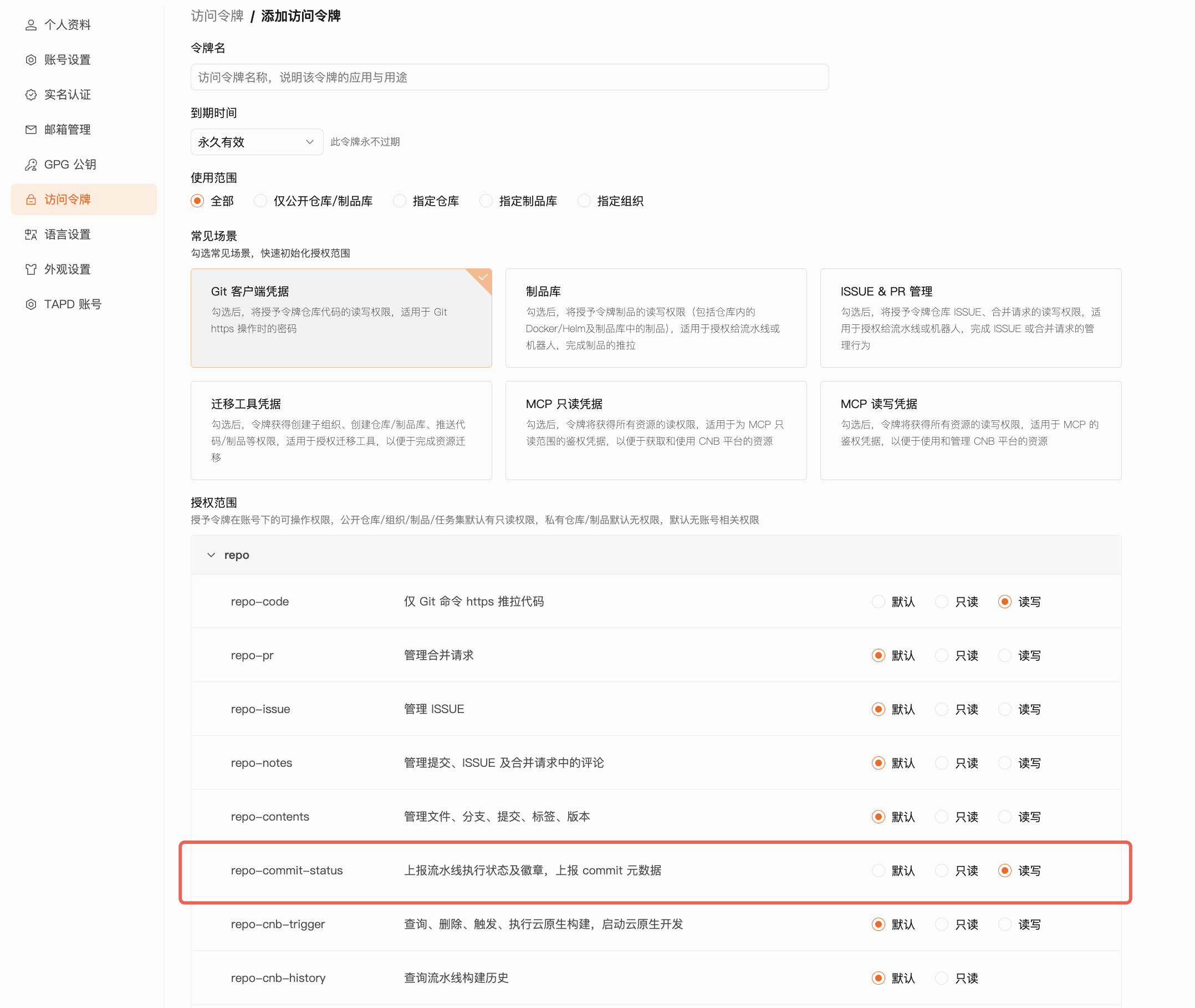Select 仅公开仓库/制品库 radio option
The image size is (1195, 1008).
click(x=261, y=201)
